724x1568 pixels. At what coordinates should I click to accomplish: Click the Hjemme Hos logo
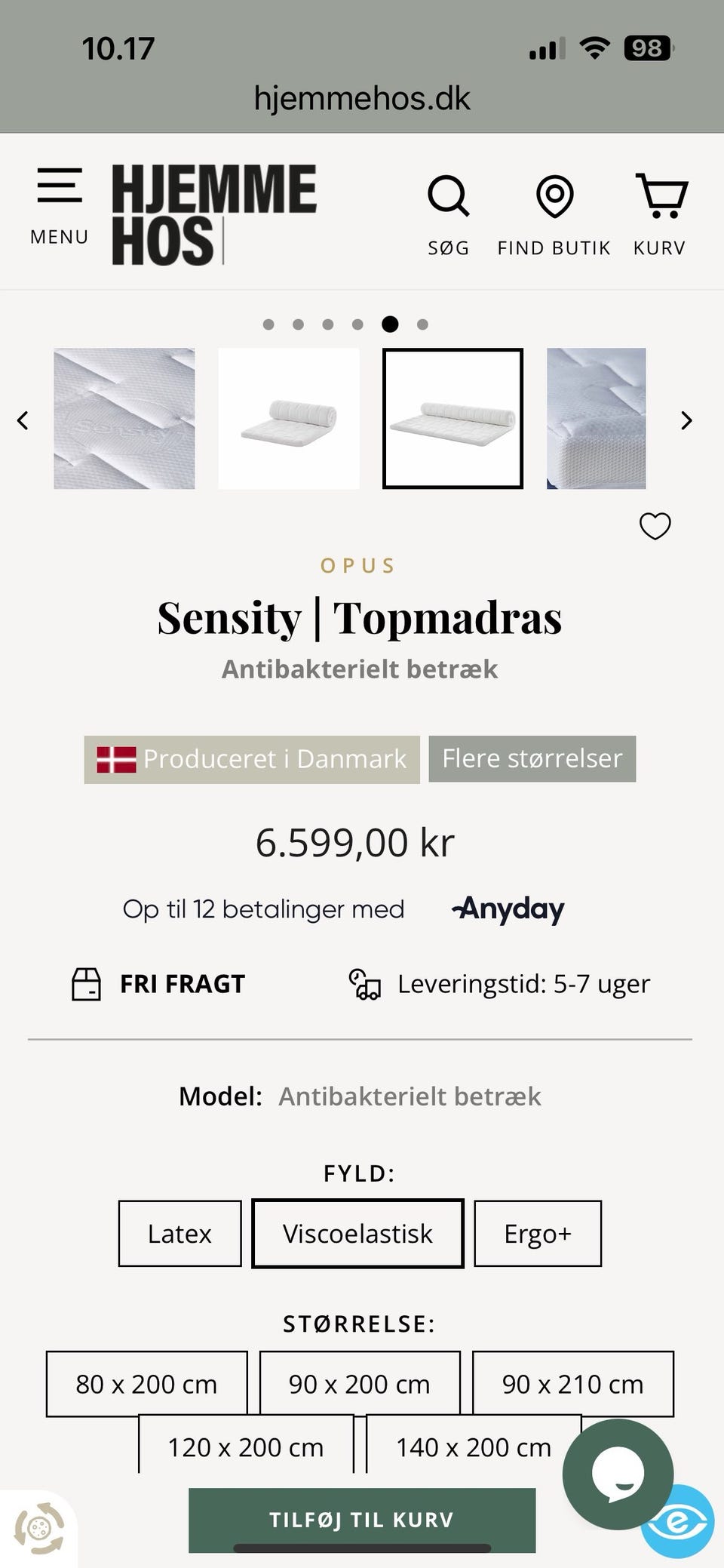pos(214,214)
